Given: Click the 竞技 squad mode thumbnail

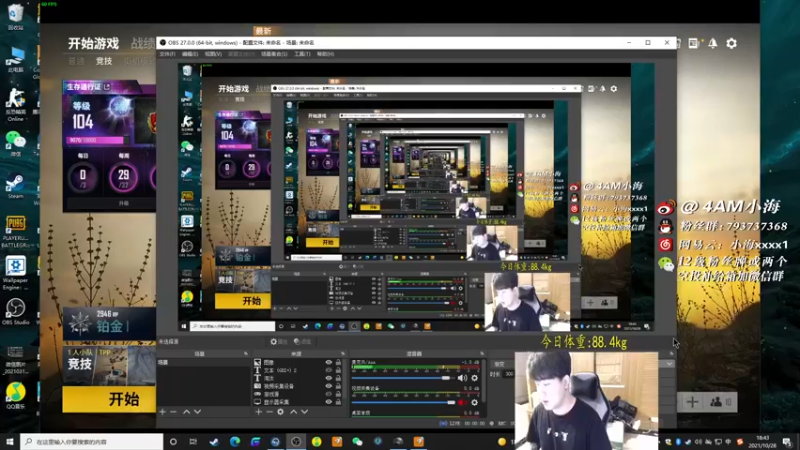Looking at the screenshot, I should pyautogui.click(x=109, y=365).
